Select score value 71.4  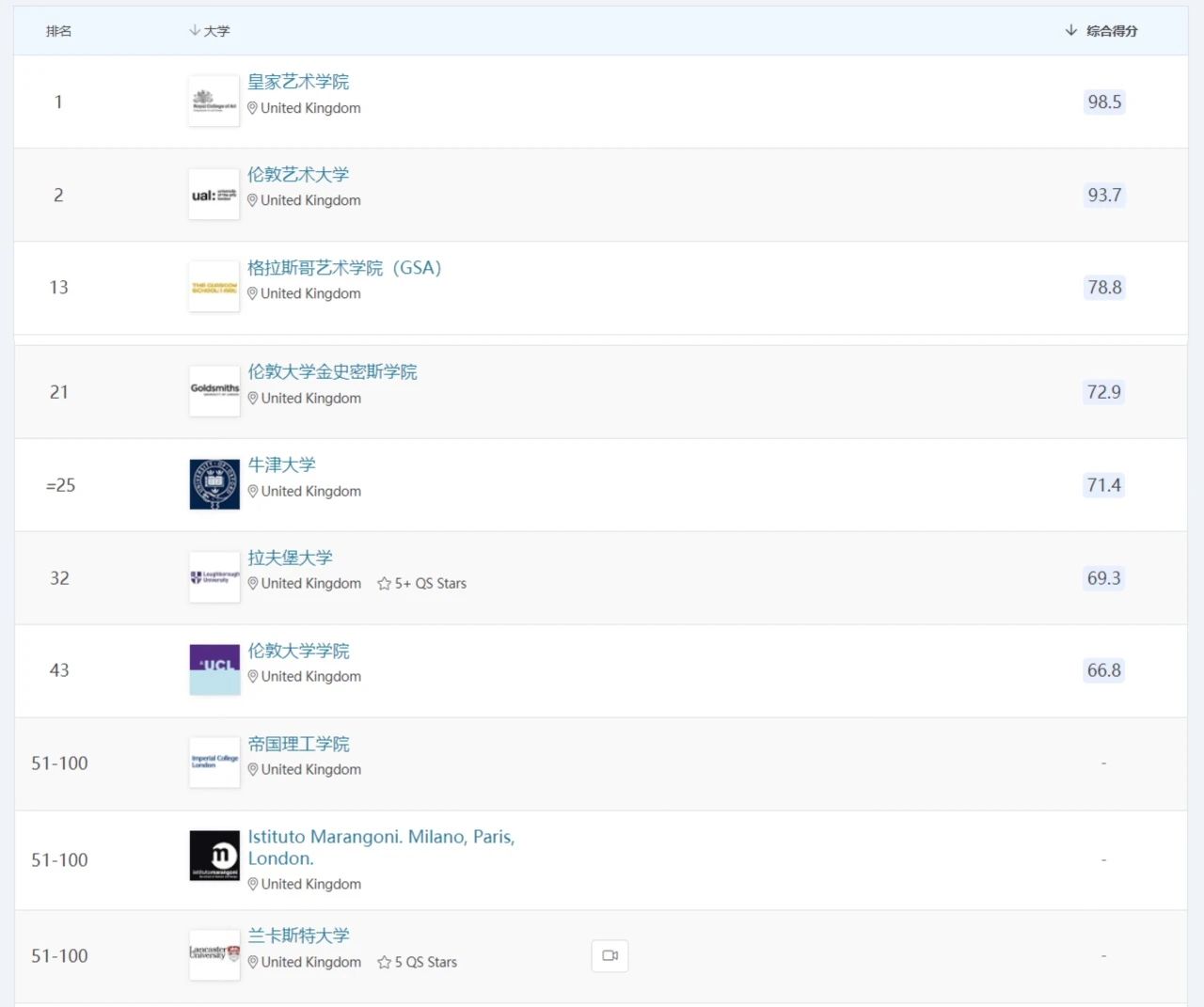tap(1104, 484)
